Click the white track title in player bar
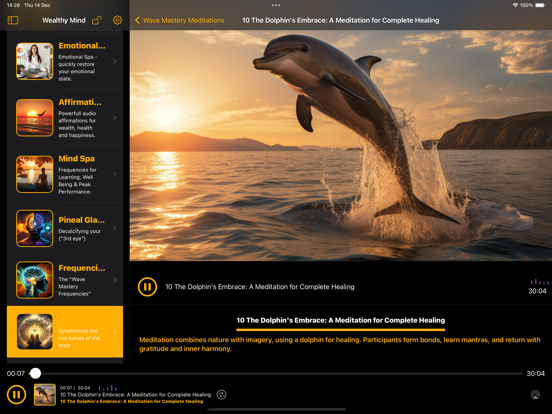This screenshot has height=414, width=552. pos(135,395)
